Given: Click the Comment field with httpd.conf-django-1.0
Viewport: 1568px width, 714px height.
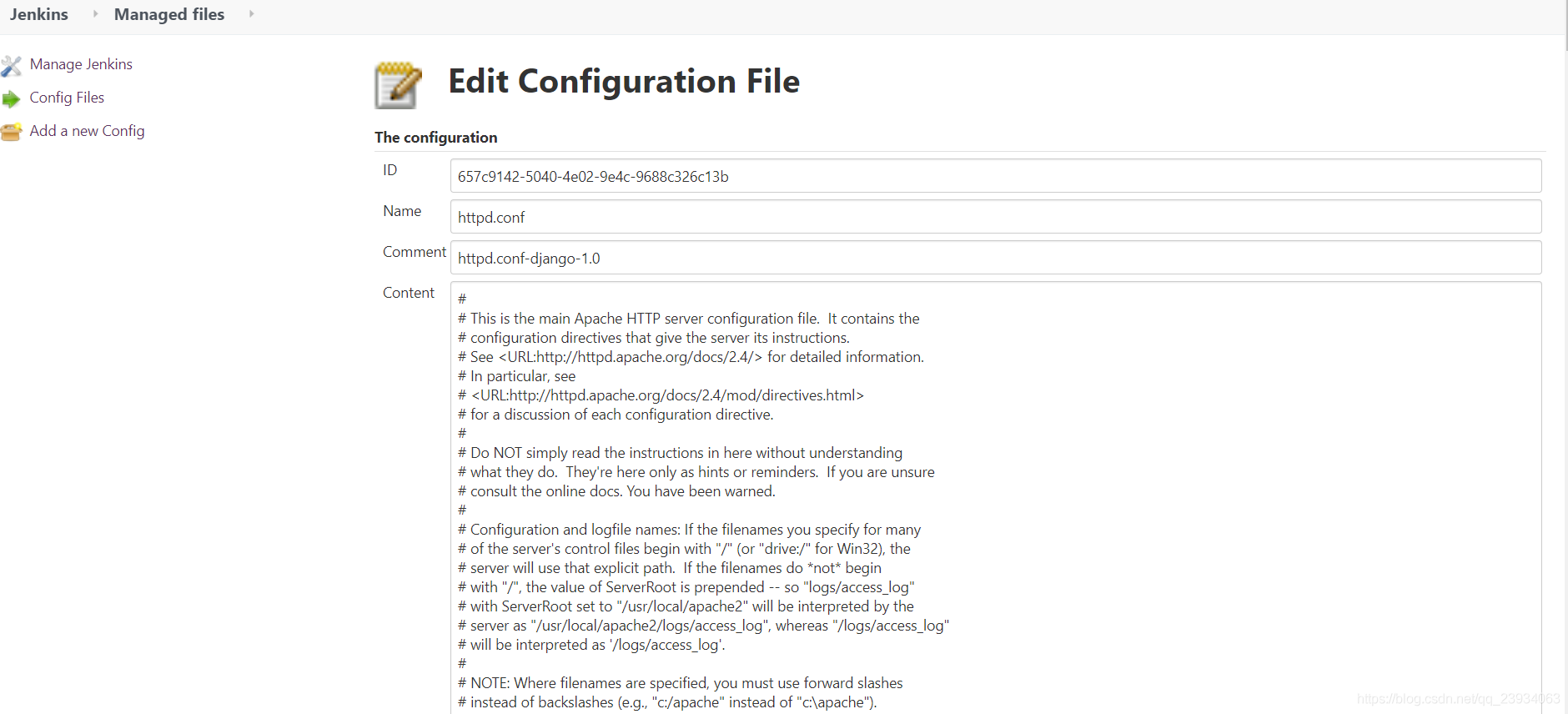Looking at the screenshot, I should [996, 258].
